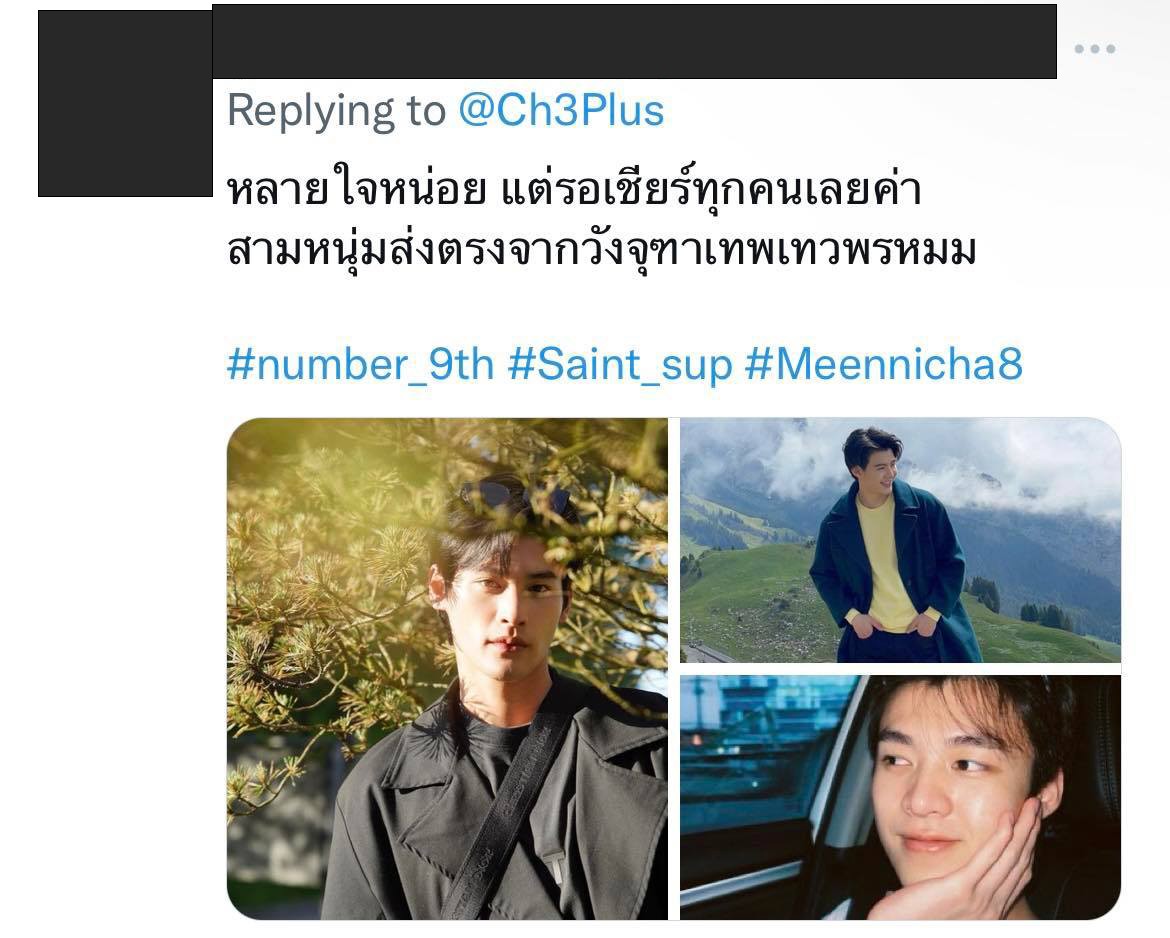Select the #Meennicha8 hashtag
This screenshot has width=1170, height=938.
pyautogui.click(x=884, y=365)
